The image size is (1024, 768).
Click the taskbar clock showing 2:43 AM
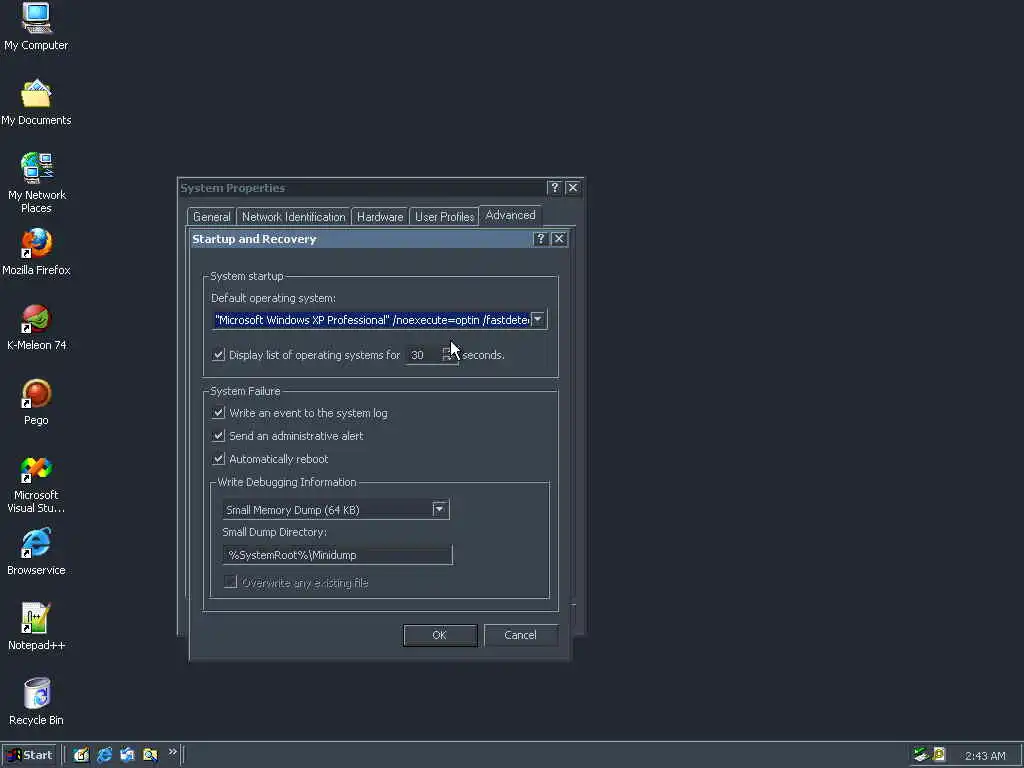(985, 756)
